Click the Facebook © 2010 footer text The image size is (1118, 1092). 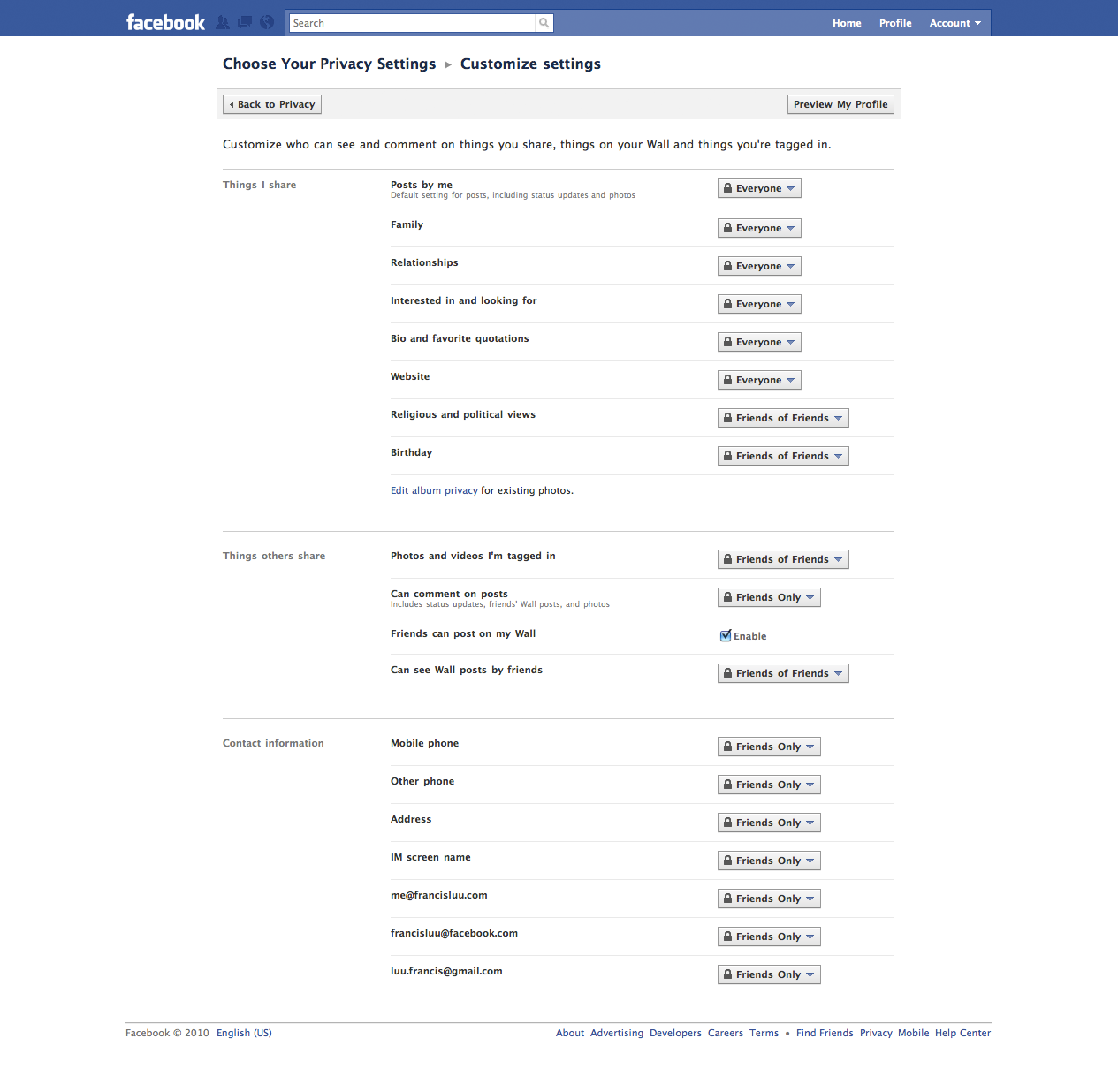[x=167, y=1033]
